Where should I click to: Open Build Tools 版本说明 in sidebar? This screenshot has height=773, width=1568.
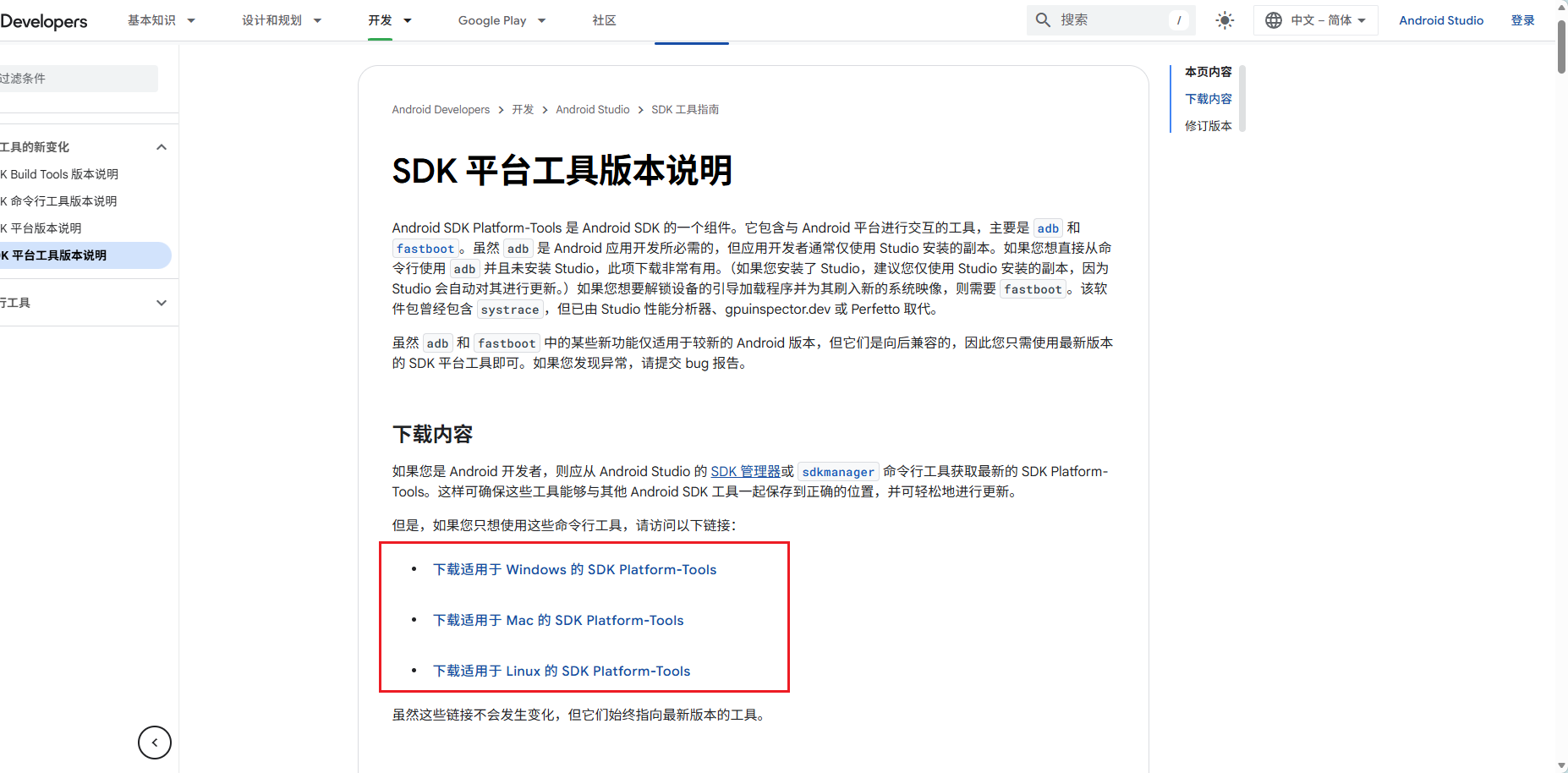pos(59,174)
